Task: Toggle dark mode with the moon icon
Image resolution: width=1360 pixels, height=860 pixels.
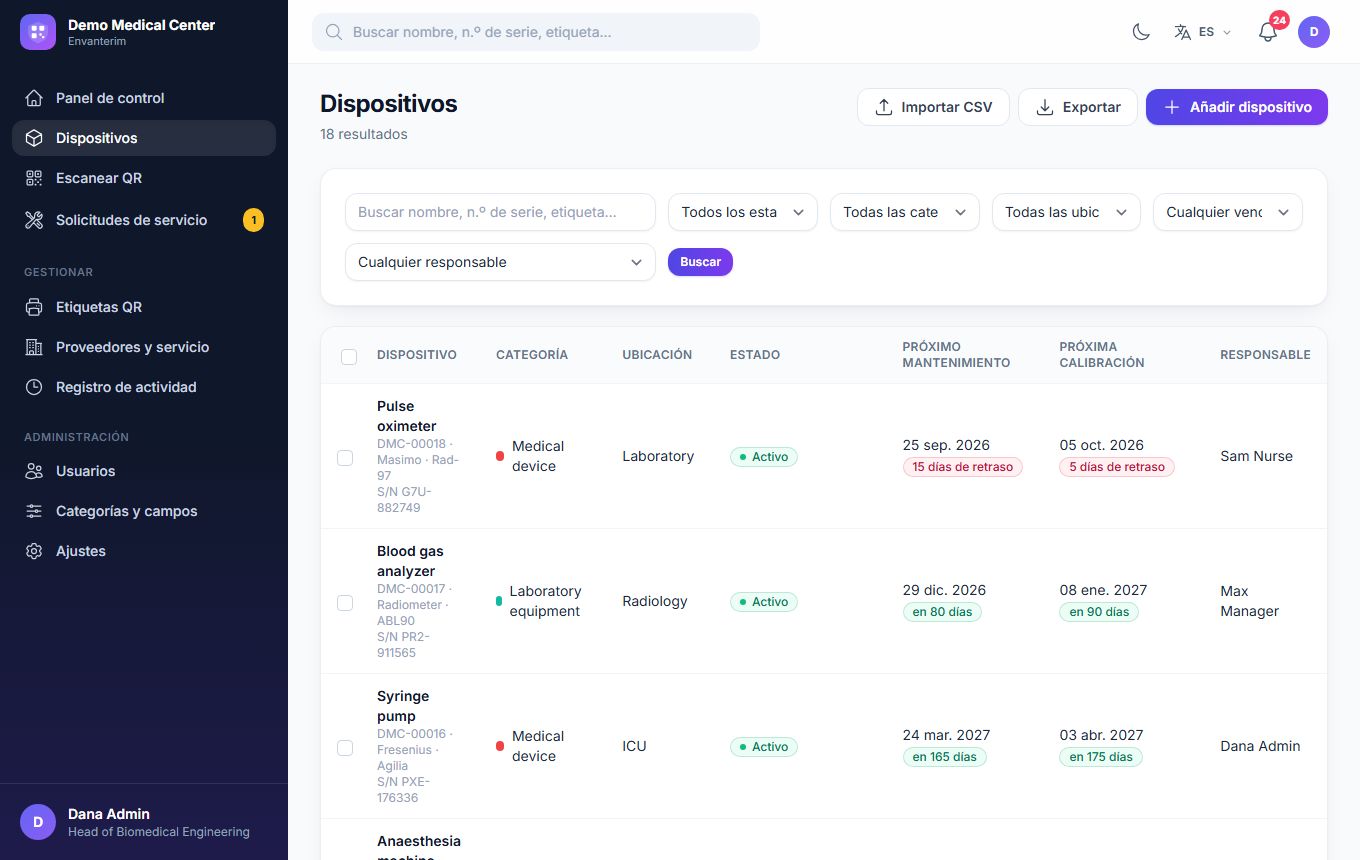Action: 1141,32
